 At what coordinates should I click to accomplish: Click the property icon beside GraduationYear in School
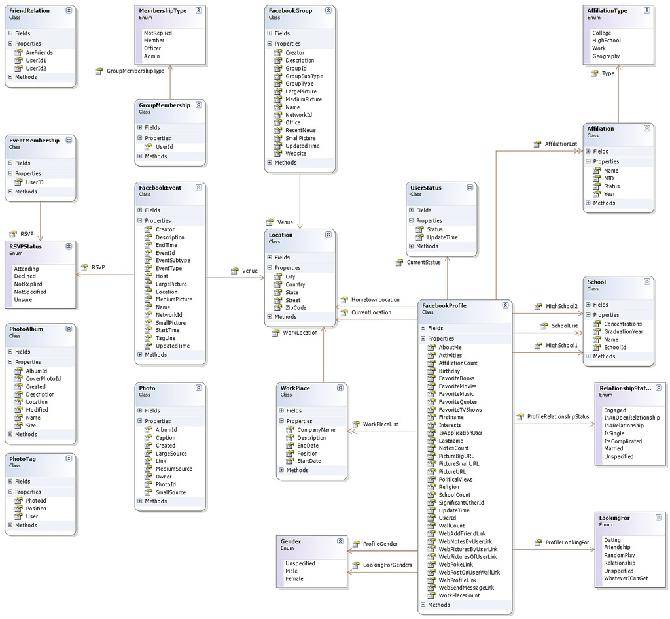pyautogui.click(x=597, y=332)
